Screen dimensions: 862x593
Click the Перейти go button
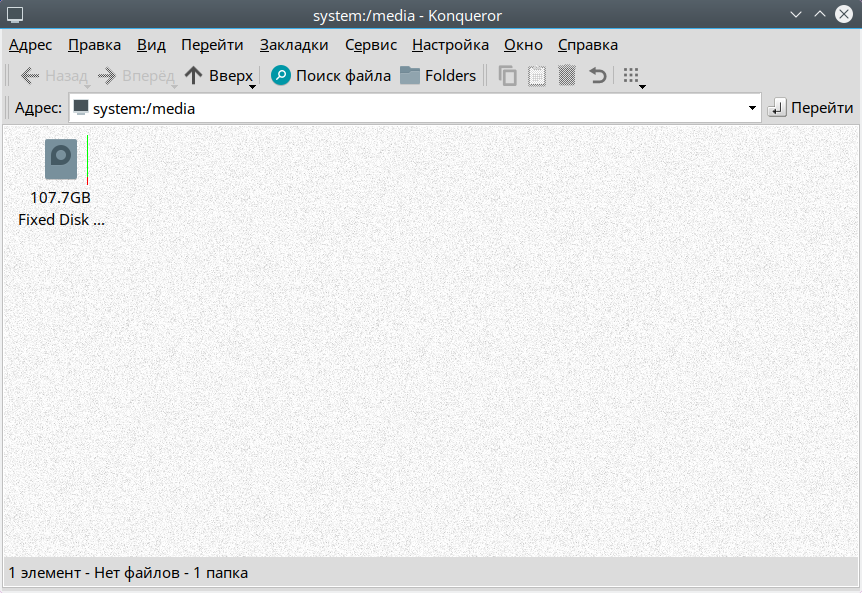point(810,108)
